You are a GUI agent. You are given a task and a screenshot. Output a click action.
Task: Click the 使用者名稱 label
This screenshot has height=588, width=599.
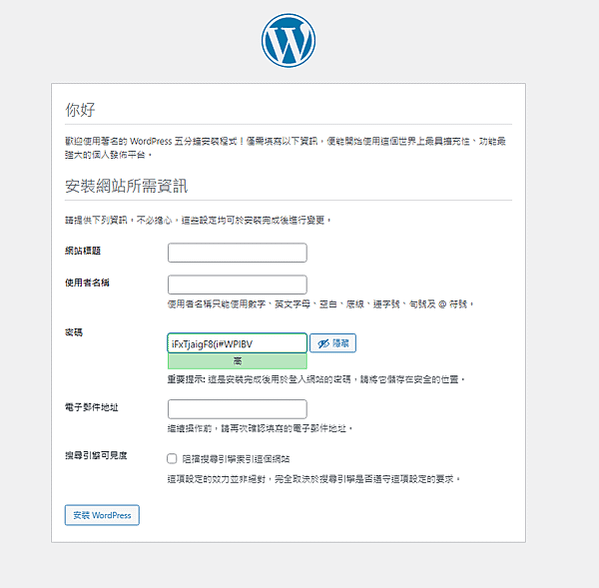tap(87, 283)
